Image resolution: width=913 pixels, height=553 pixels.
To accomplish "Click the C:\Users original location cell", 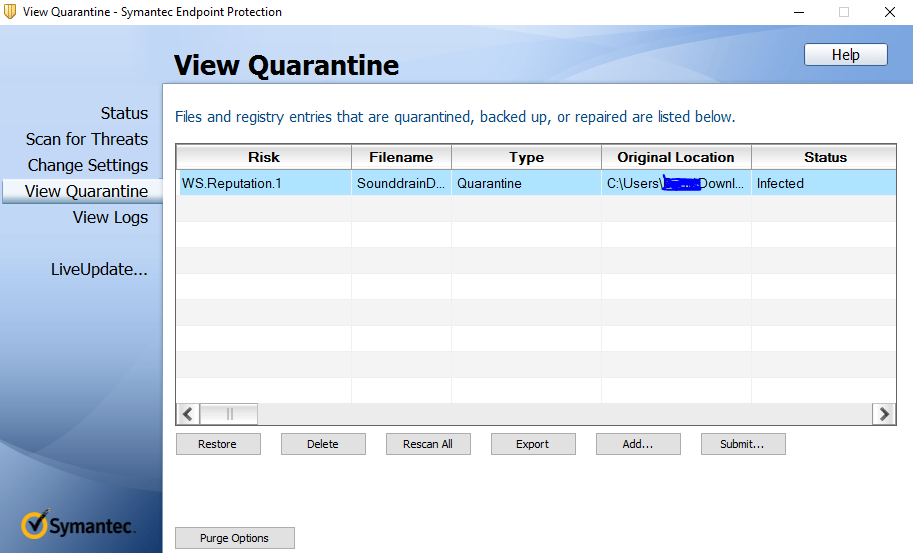I will click(x=676, y=183).
